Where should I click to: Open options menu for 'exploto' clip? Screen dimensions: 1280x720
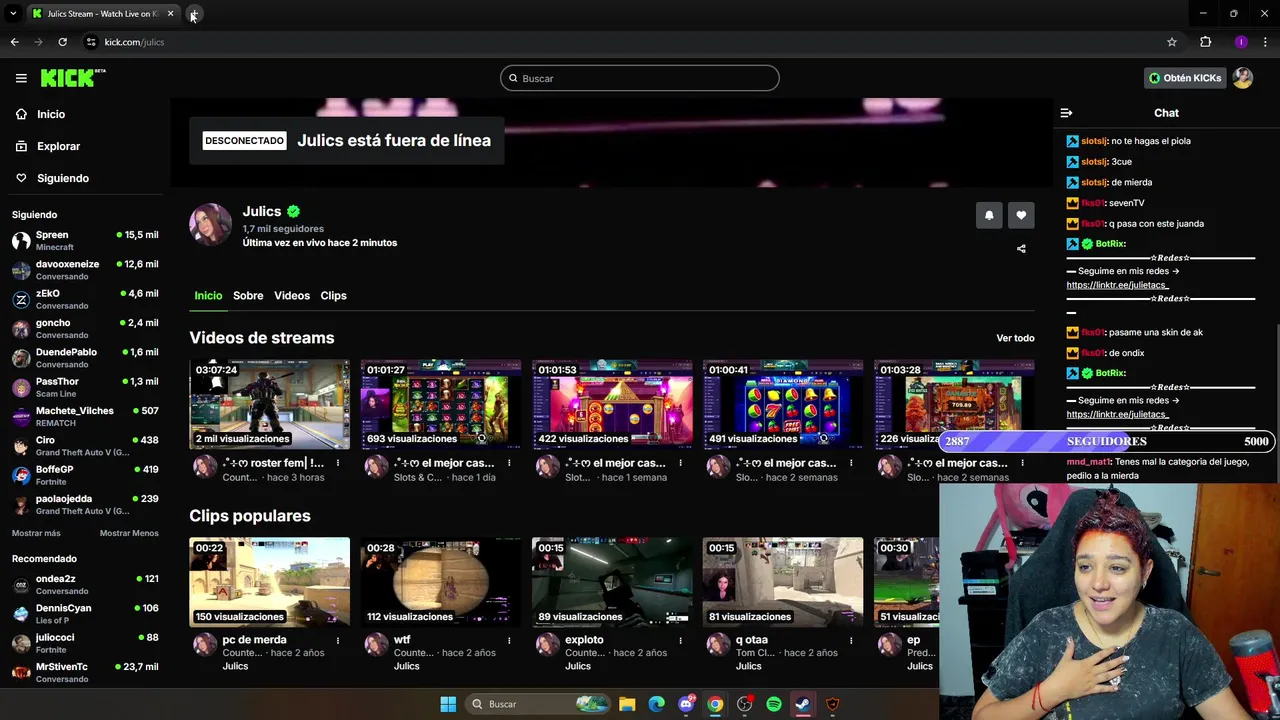pyautogui.click(x=680, y=640)
